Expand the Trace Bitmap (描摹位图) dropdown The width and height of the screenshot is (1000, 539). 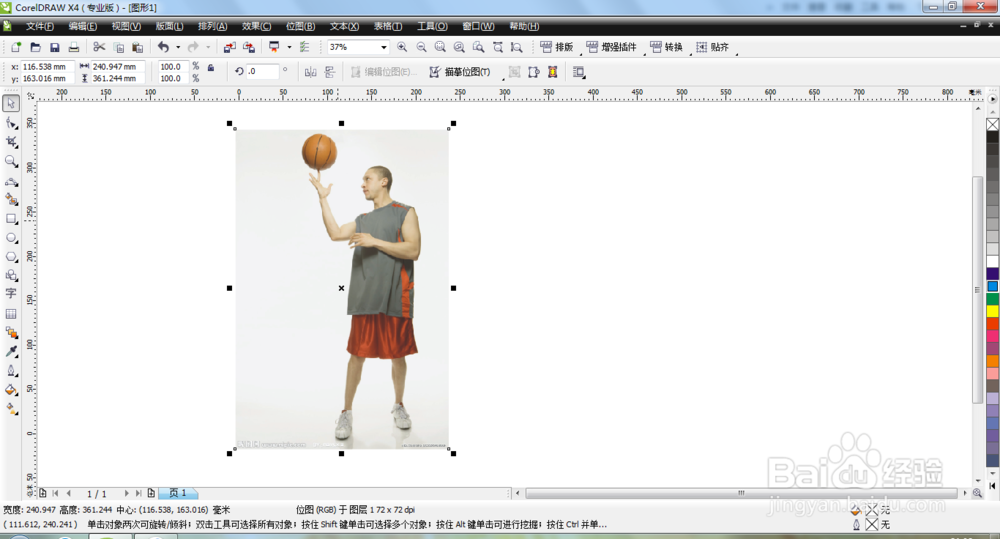click(x=503, y=79)
